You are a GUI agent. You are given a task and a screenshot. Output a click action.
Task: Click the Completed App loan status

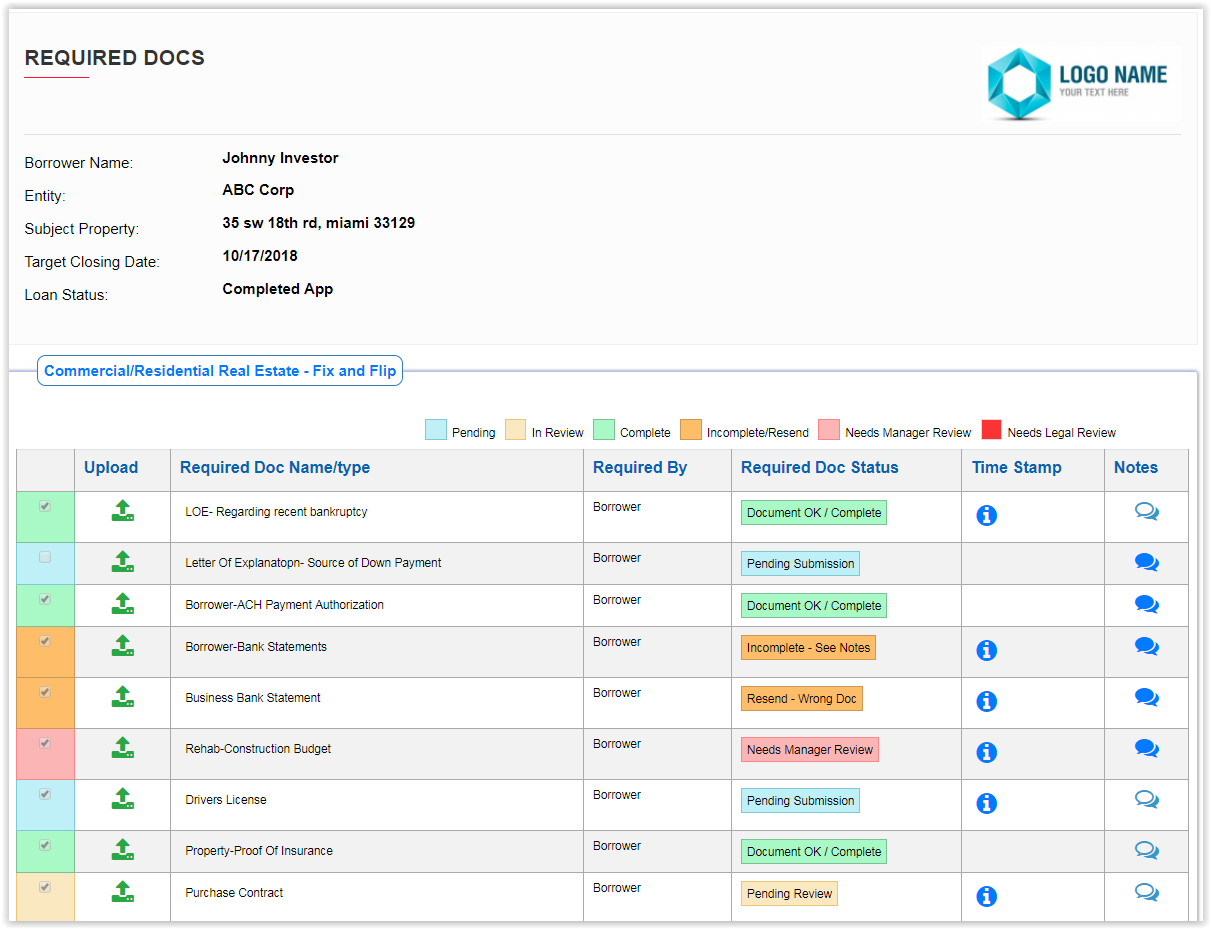click(x=277, y=289)
